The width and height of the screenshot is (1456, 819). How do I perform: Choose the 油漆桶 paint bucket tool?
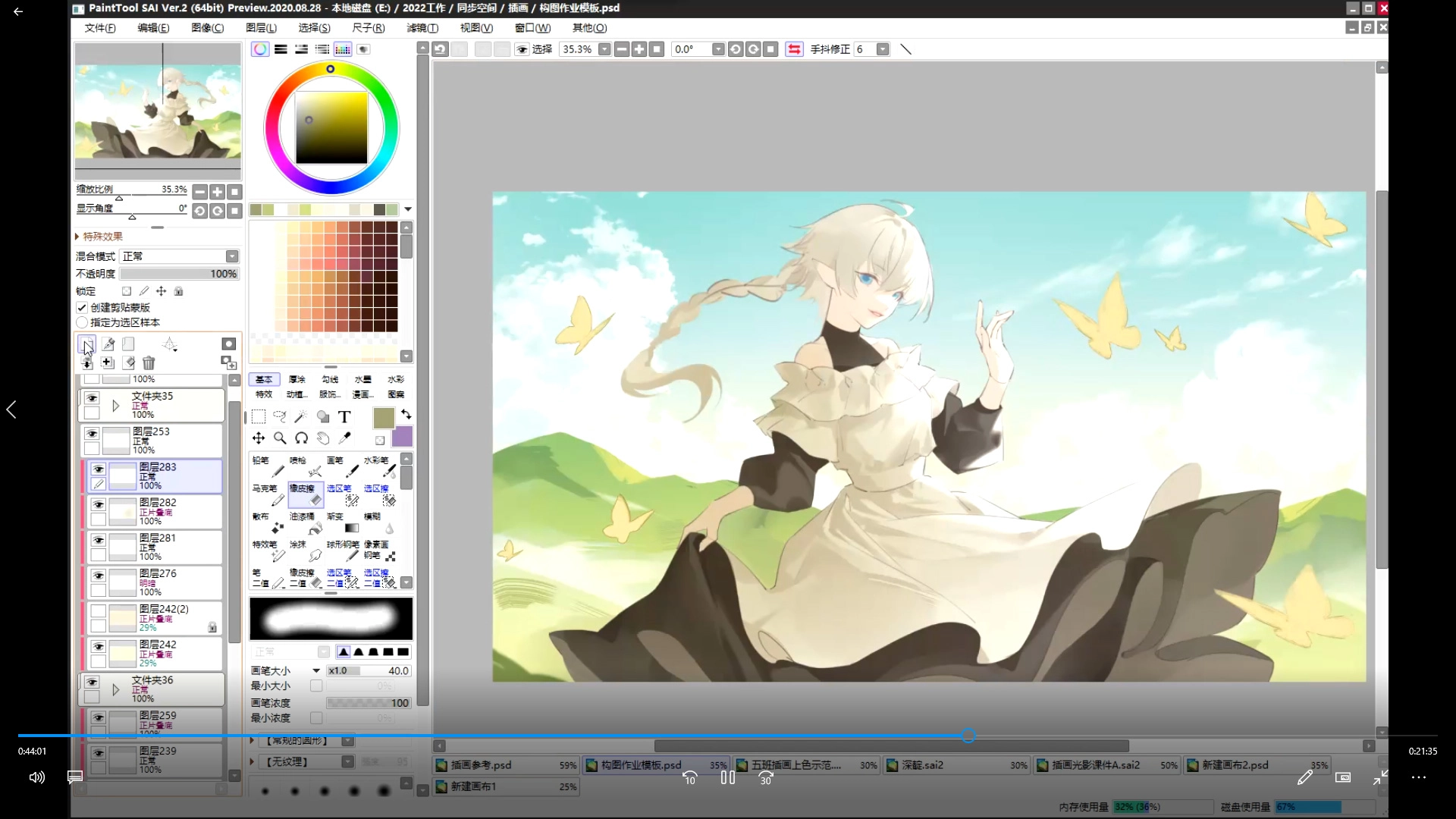306,522
